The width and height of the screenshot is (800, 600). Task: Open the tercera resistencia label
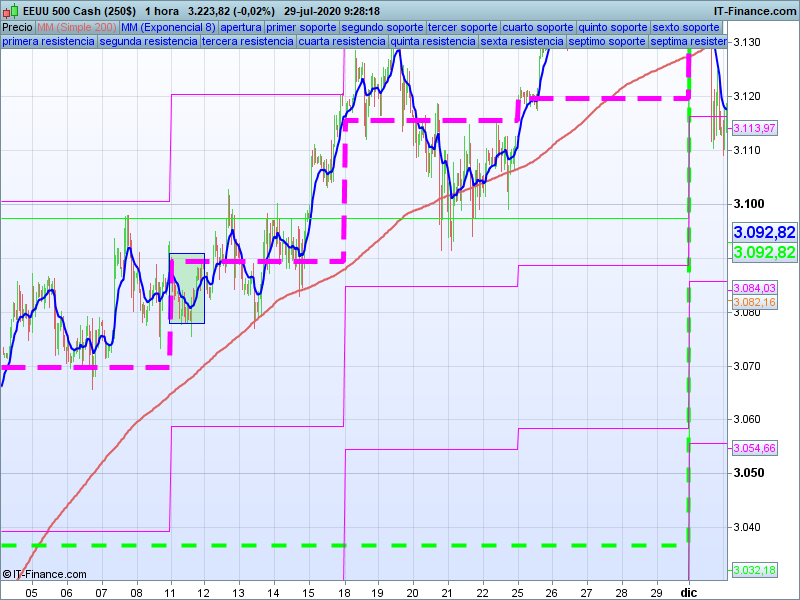click(x=247, y=42)
